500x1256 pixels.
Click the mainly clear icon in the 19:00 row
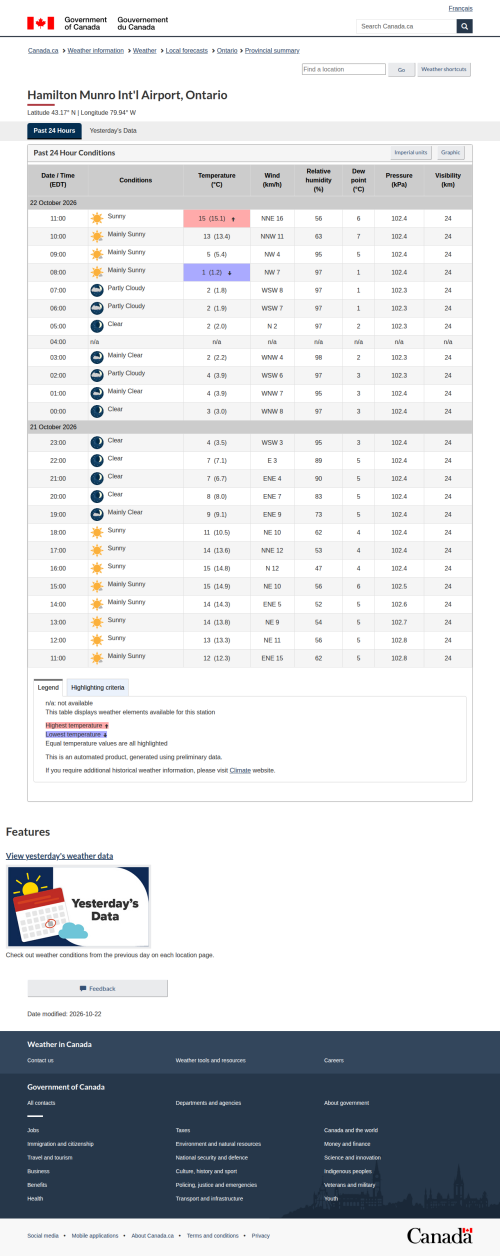[x=97, y=514]
